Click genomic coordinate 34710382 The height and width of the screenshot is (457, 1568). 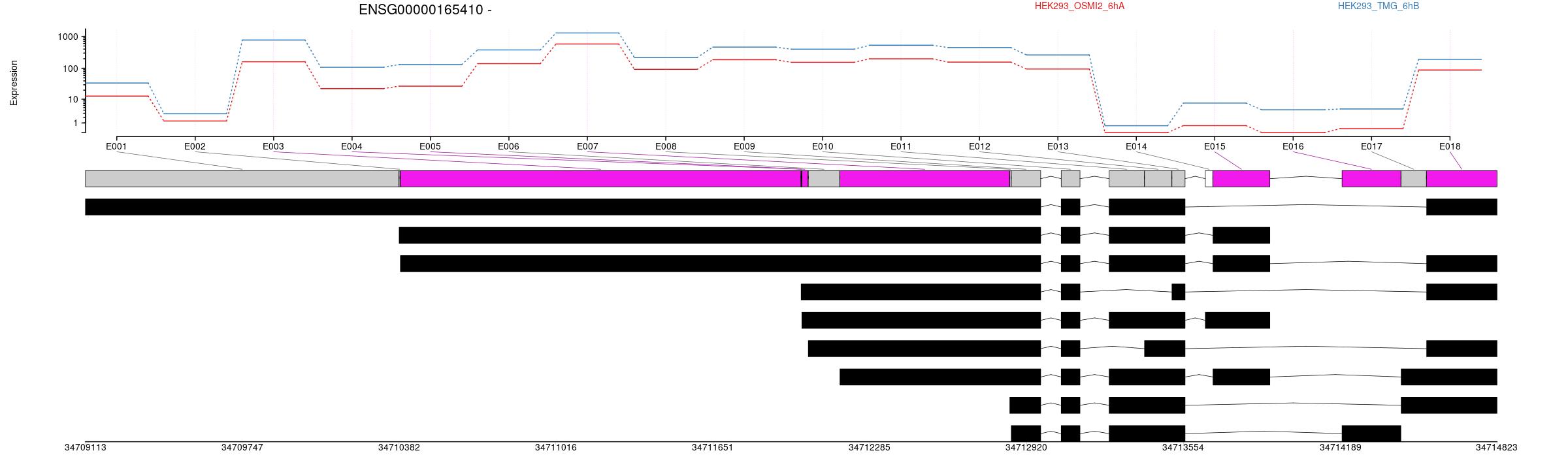click(399, 448)
